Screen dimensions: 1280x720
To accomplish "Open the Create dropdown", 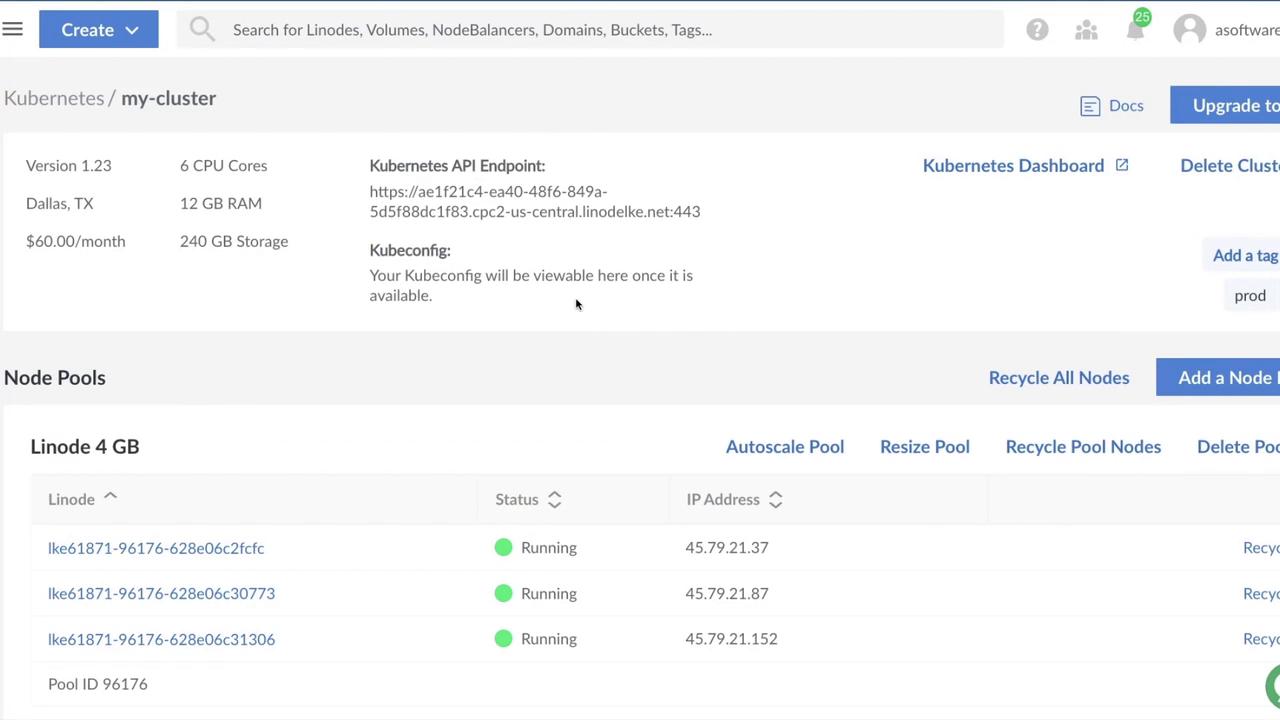I will coord(98,29).
